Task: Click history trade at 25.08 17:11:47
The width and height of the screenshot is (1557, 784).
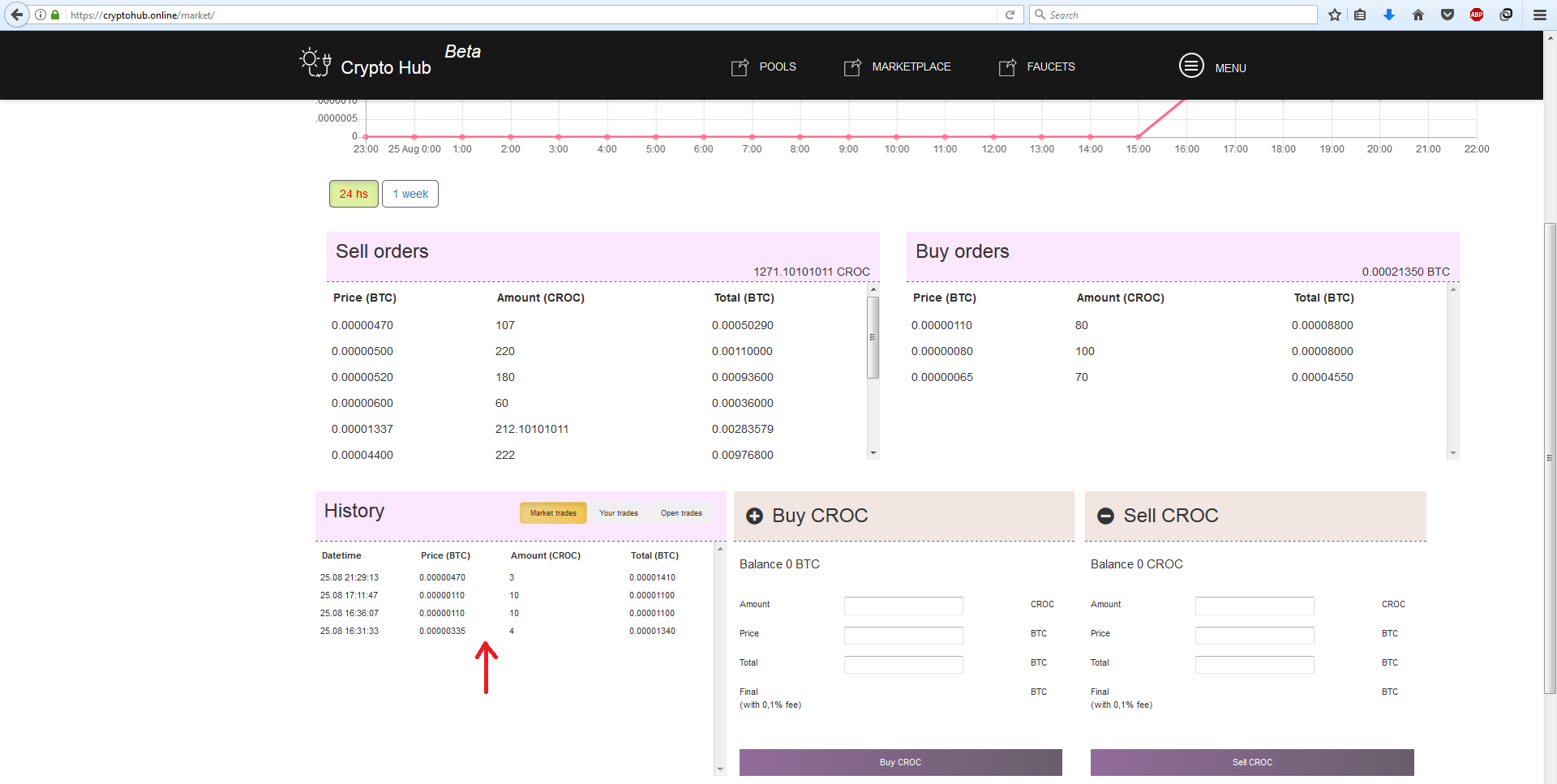Action: tap(515, 595)
